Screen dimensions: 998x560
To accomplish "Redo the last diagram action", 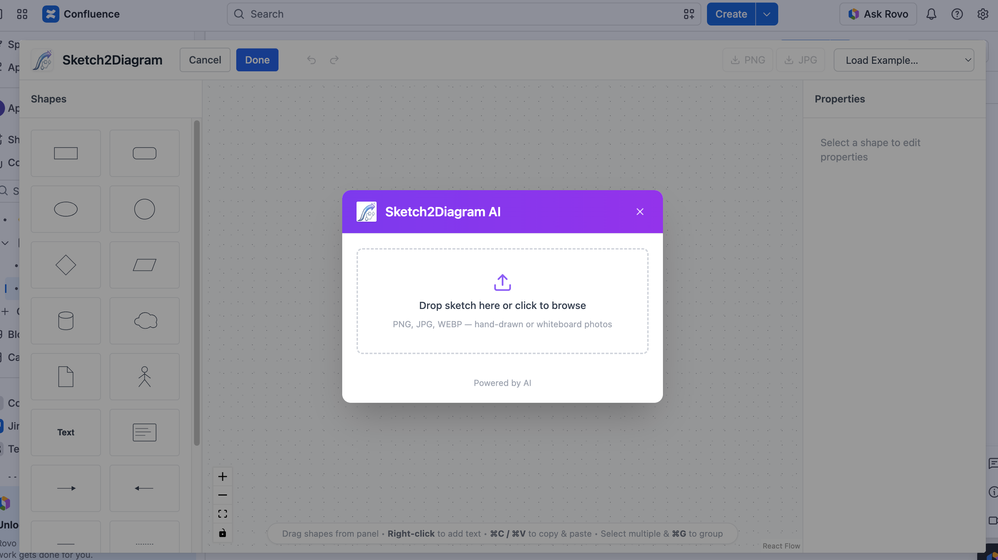I will (x=334, y=60).
